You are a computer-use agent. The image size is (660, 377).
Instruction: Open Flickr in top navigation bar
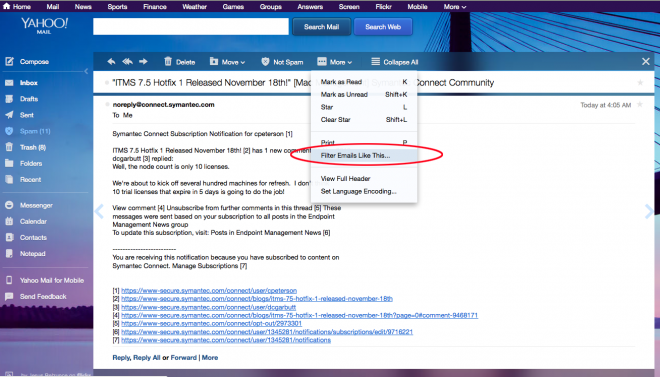383,7
